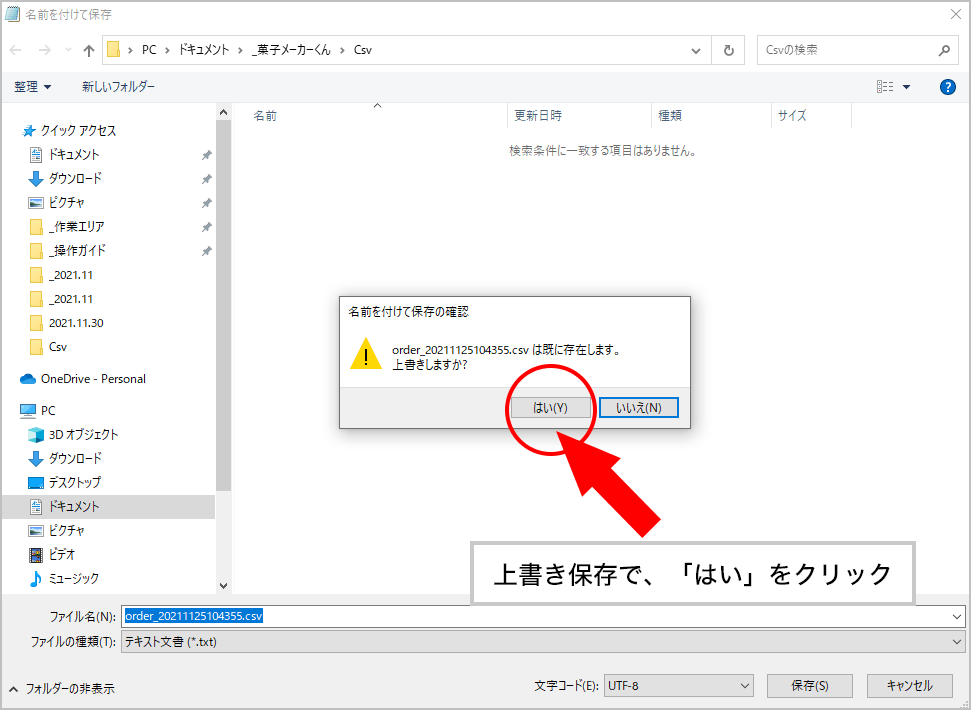This screenshot has height=710, width=971.
Task: Open the recent locations chevron
Action: click(68, 50)
